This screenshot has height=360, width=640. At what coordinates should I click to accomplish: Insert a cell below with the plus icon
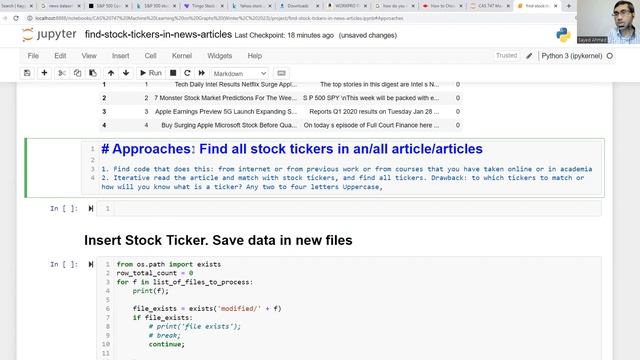tap(44, 73)
